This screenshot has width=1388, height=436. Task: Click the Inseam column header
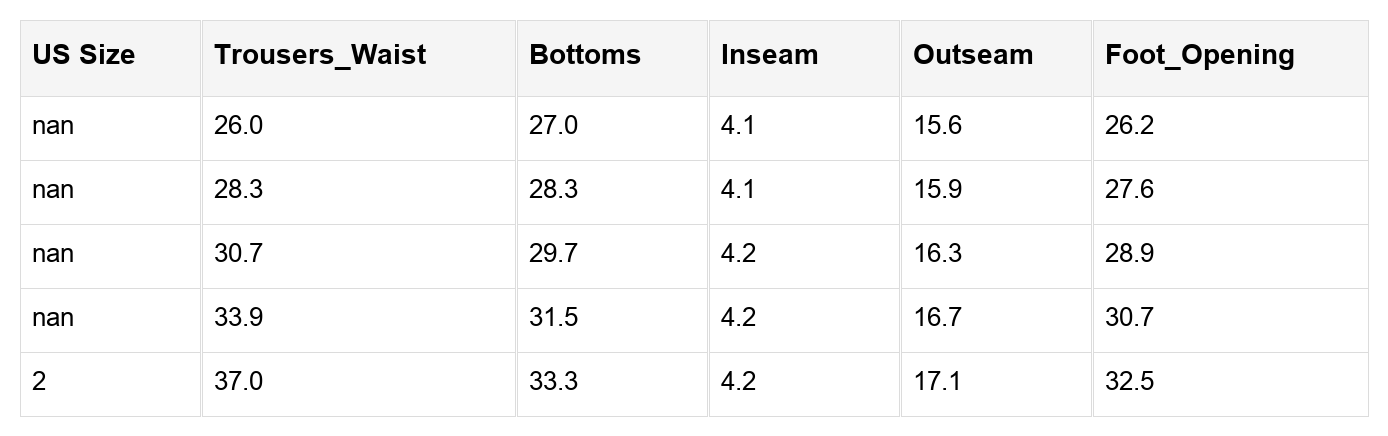[x=769, y=55]
